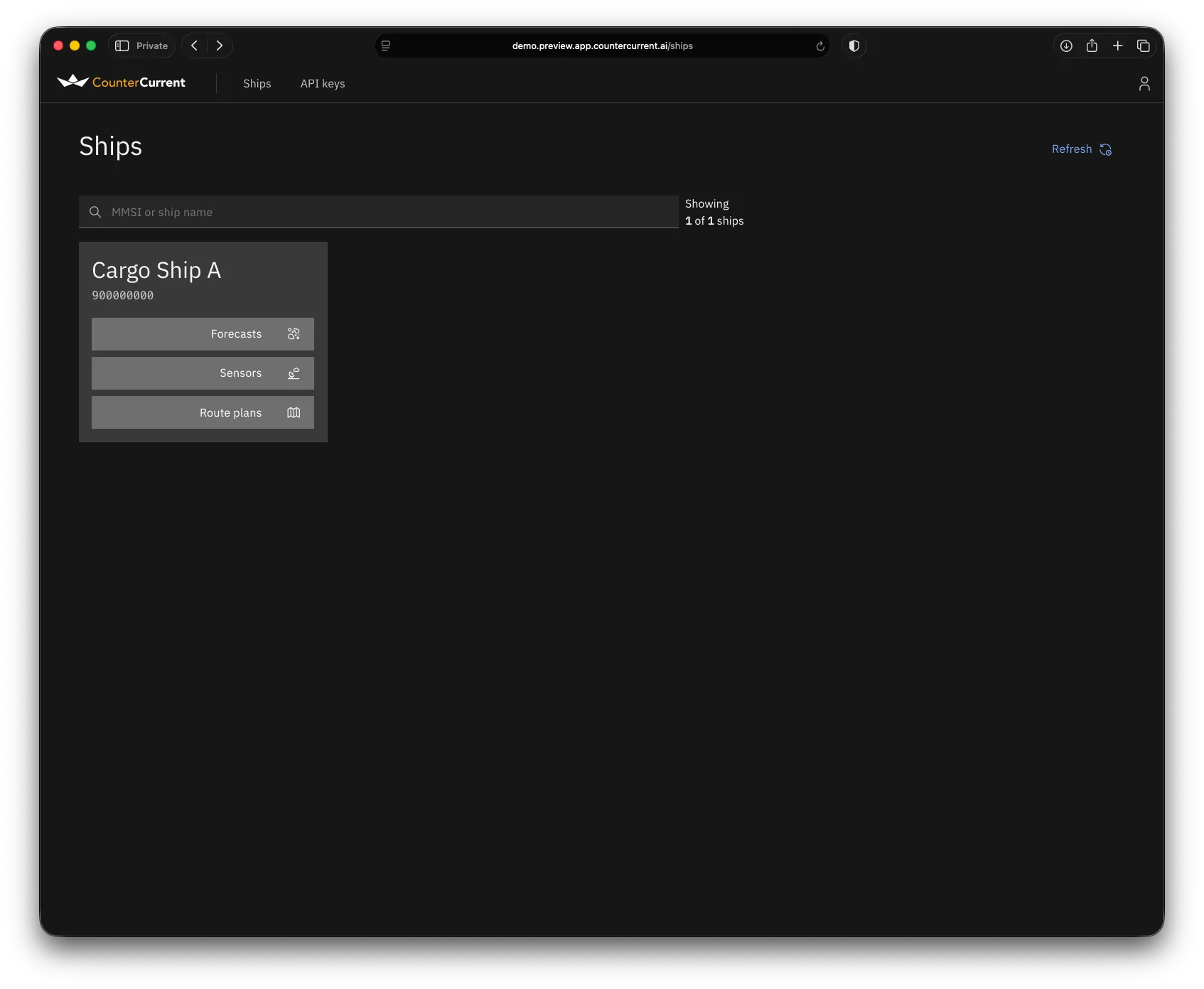Open the user account icon
The width and height of the screenshot is (1204, 989).
[1144, 84]
